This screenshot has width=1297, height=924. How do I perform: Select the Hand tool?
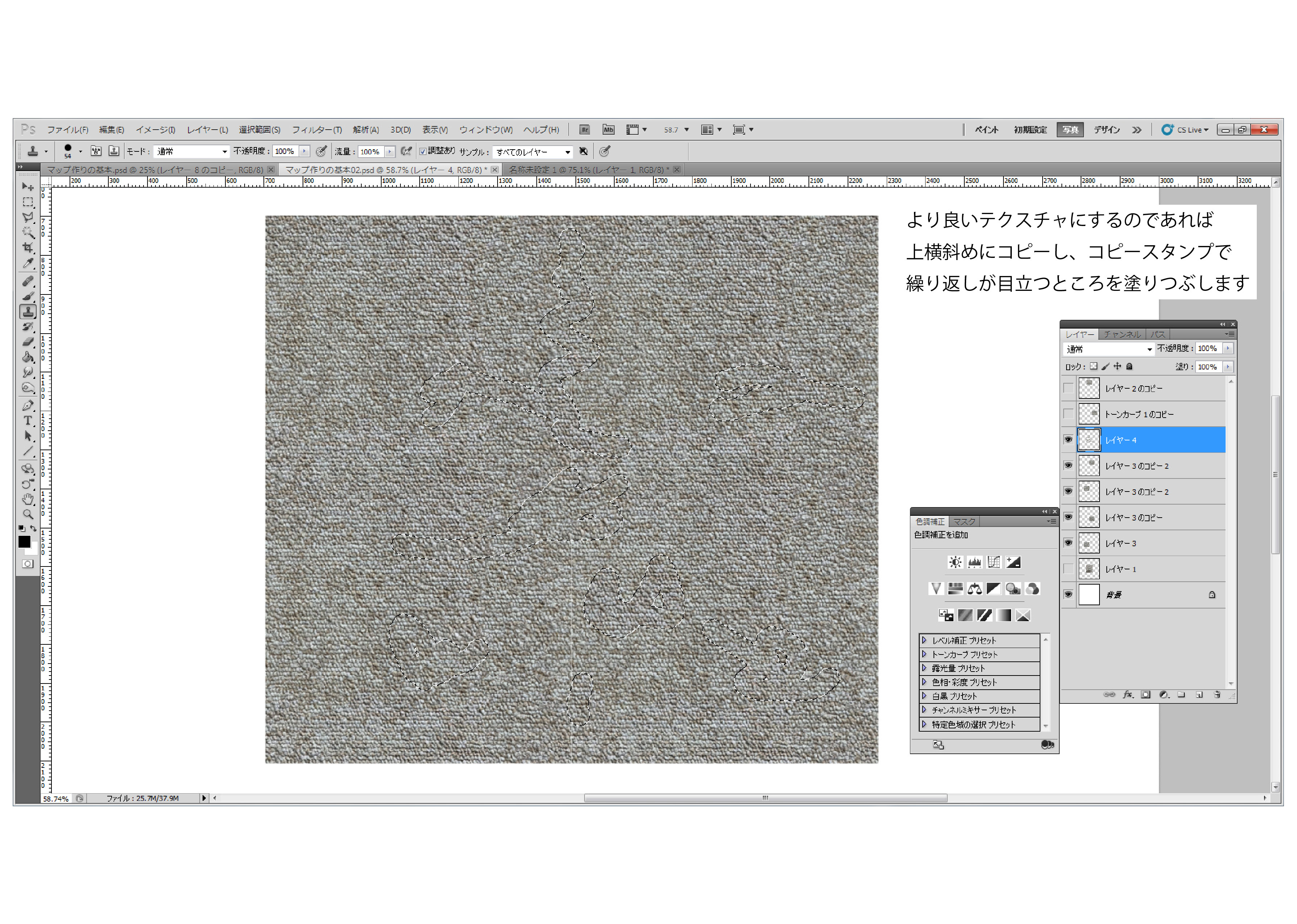pos(27,499)
